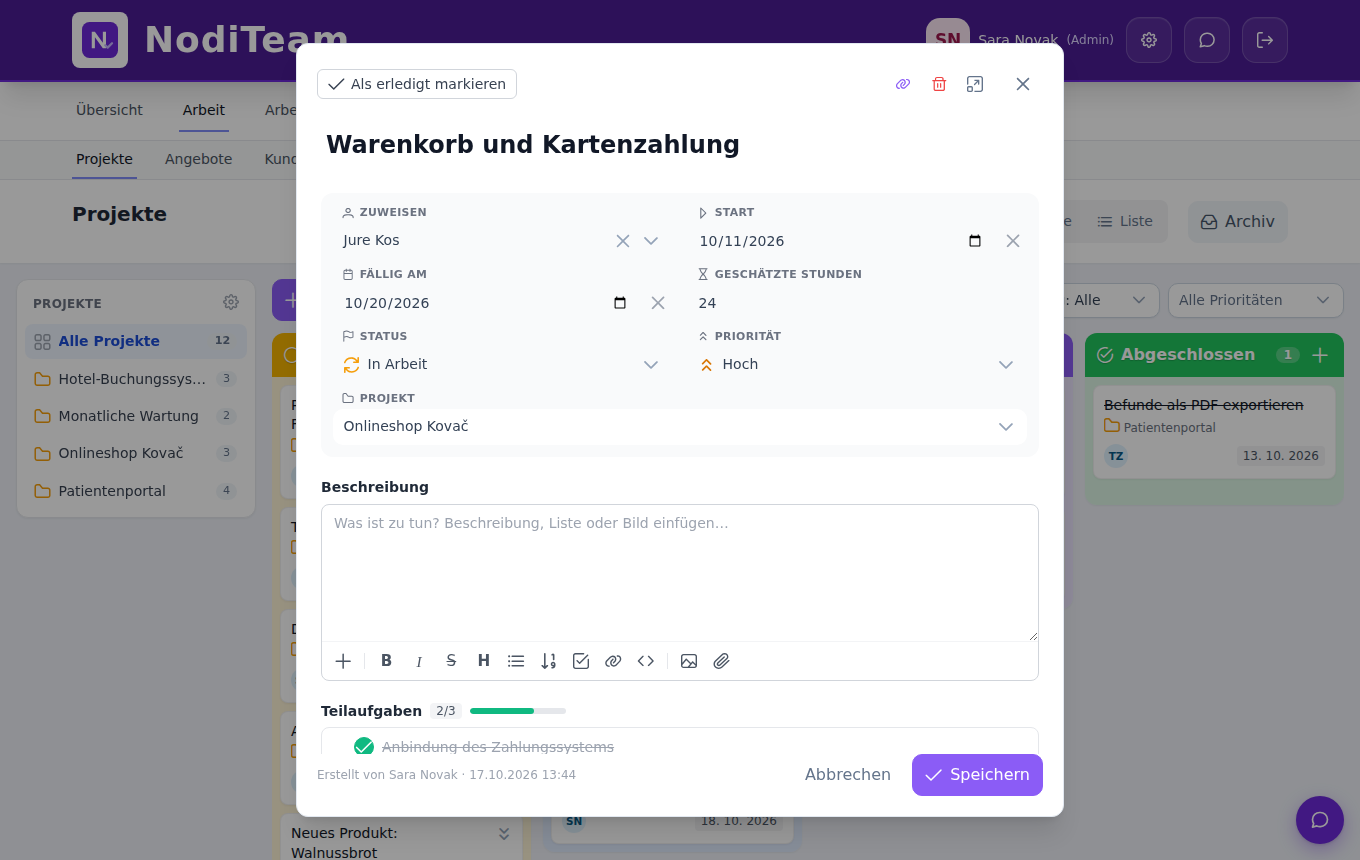Attach a file with paperclip
This screenshot has width=1360, height=860.
(721, 661)
